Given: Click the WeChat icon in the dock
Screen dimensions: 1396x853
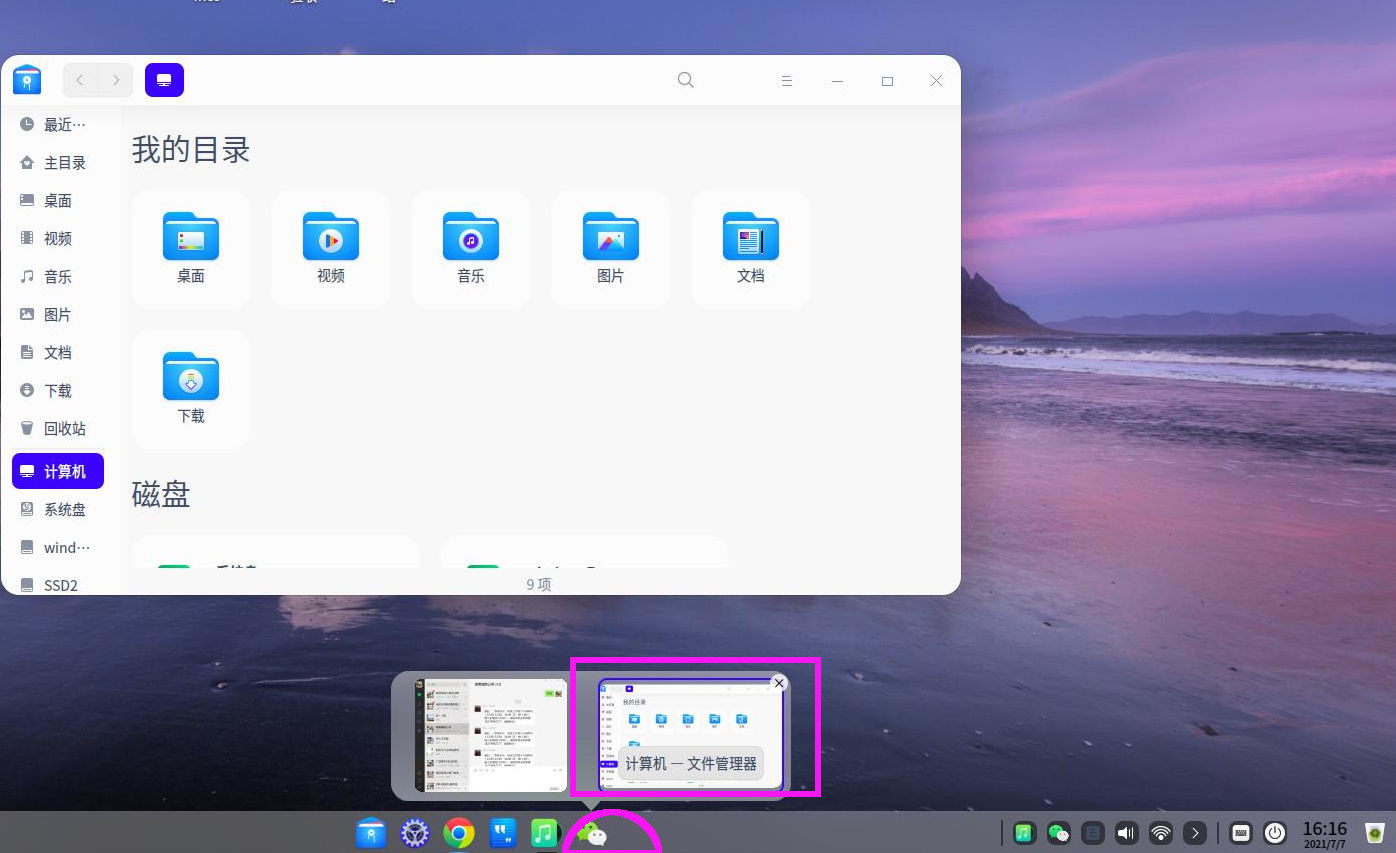Looking at the screenshot, I should [592, 833].
